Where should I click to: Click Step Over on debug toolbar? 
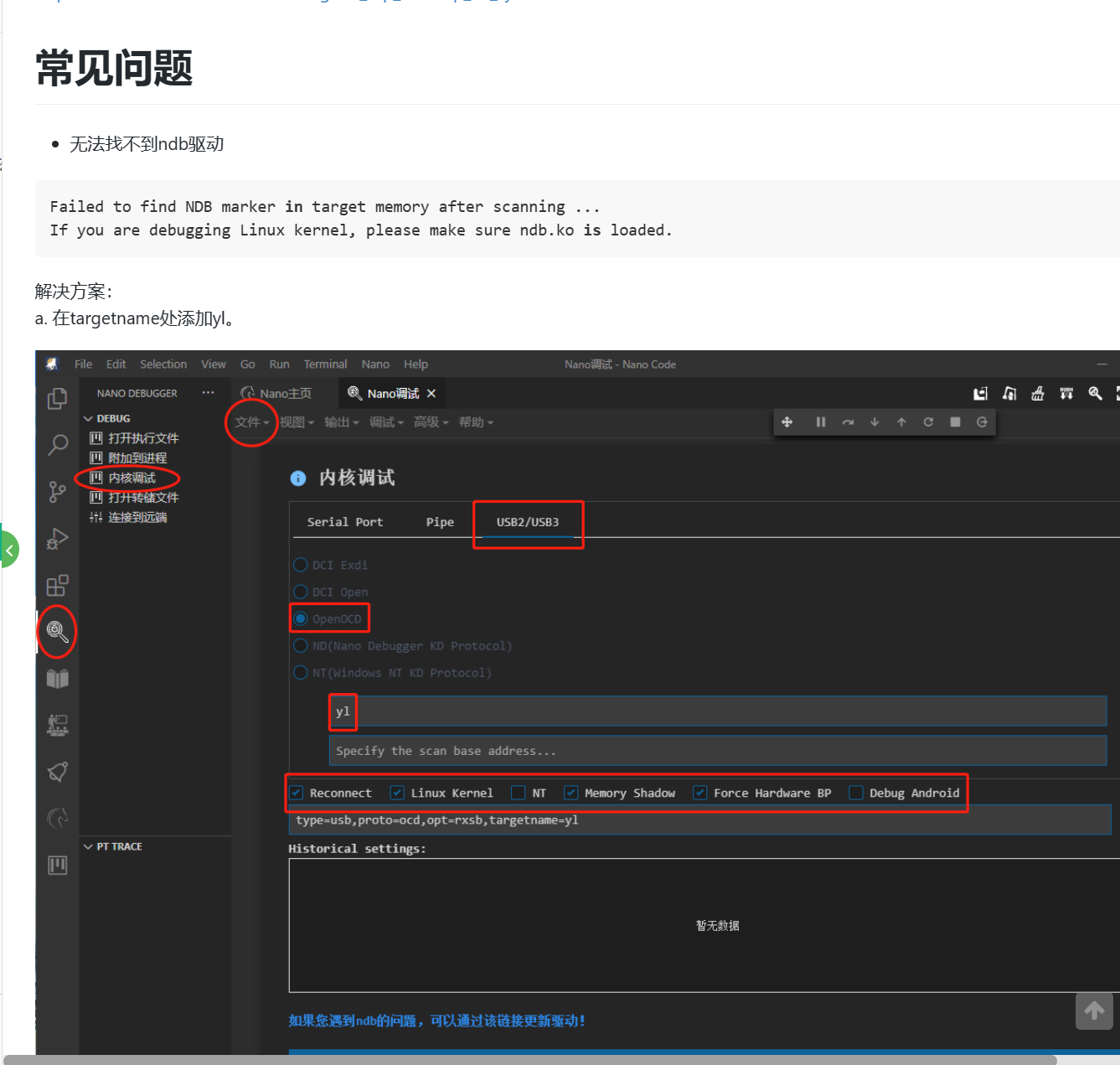tap(848, 422)
